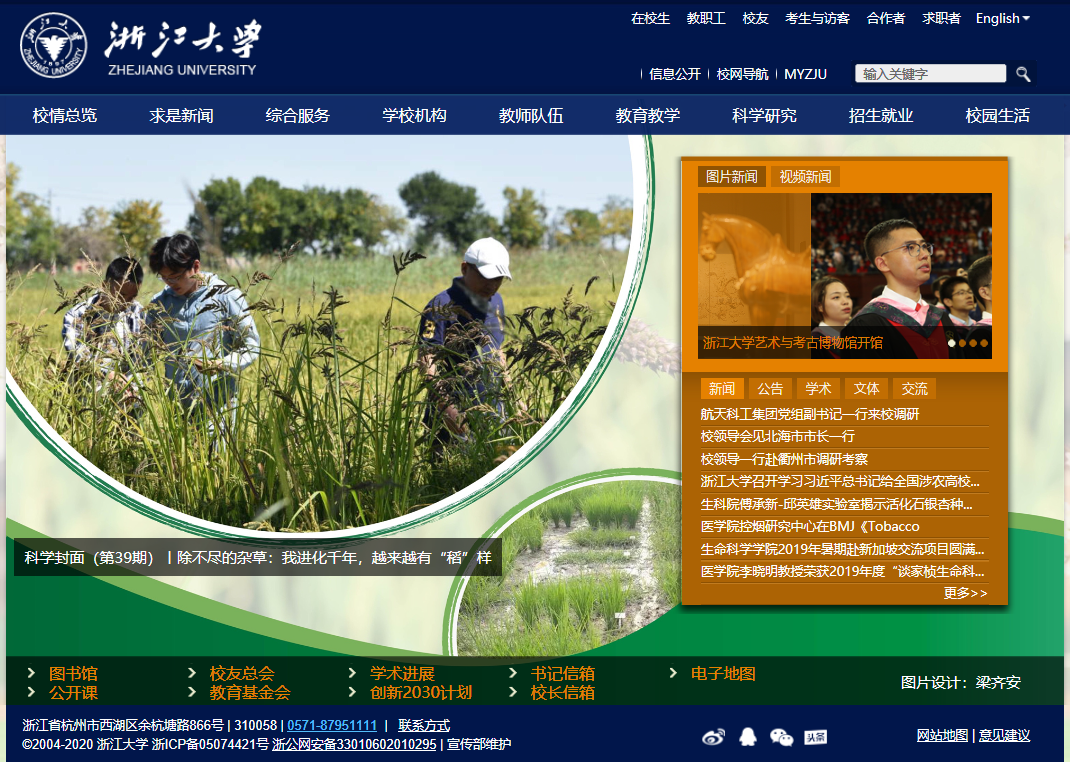Open the 校情总览 navigation menu
1070x762 pixels.
pos(65,115)
